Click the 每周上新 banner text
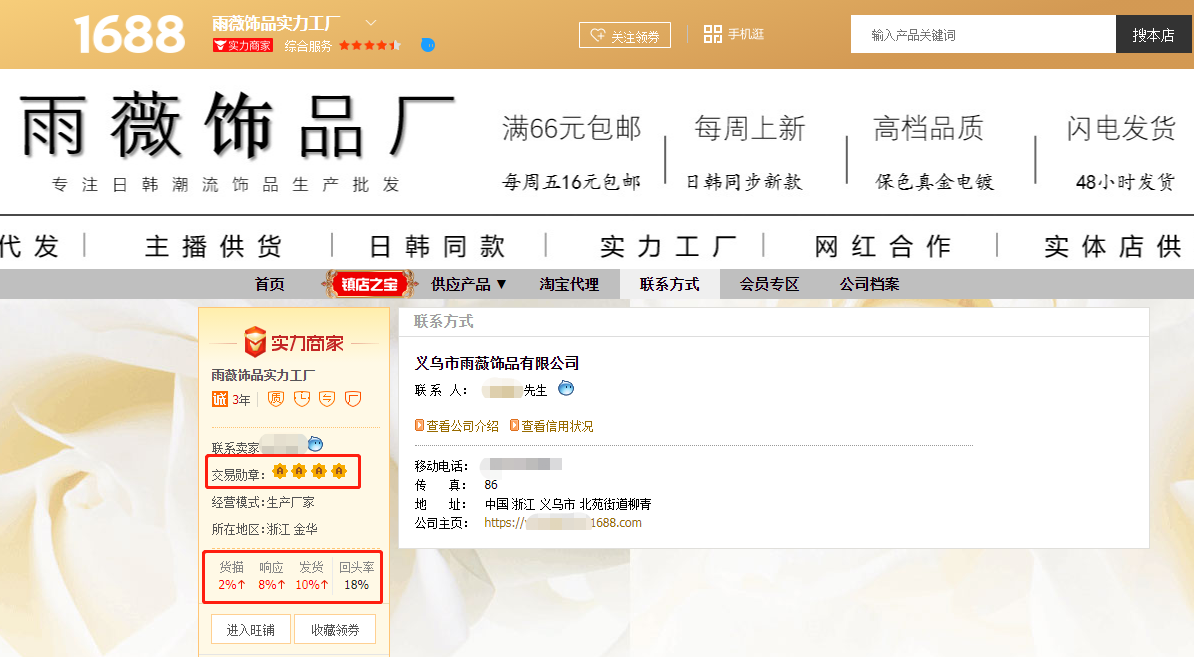The height and width of the screenshot is (657, 1194). (x=749, y=128)
